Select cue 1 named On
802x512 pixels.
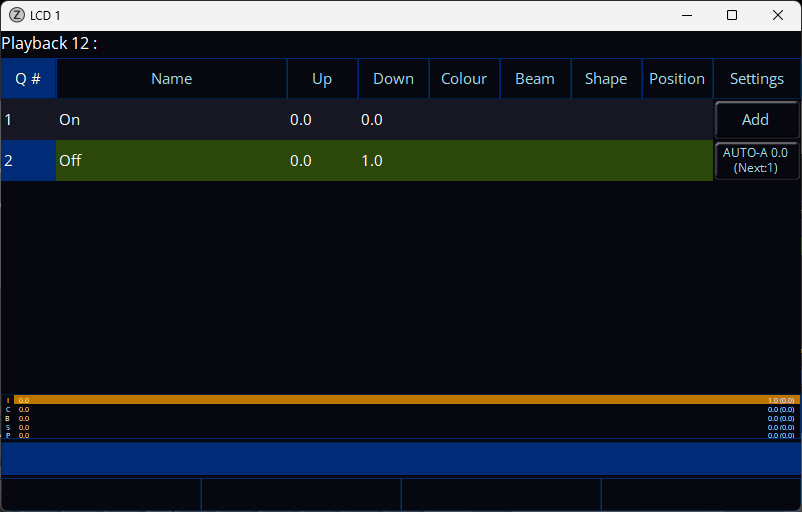pyautogui.click(x=170, y=120)
